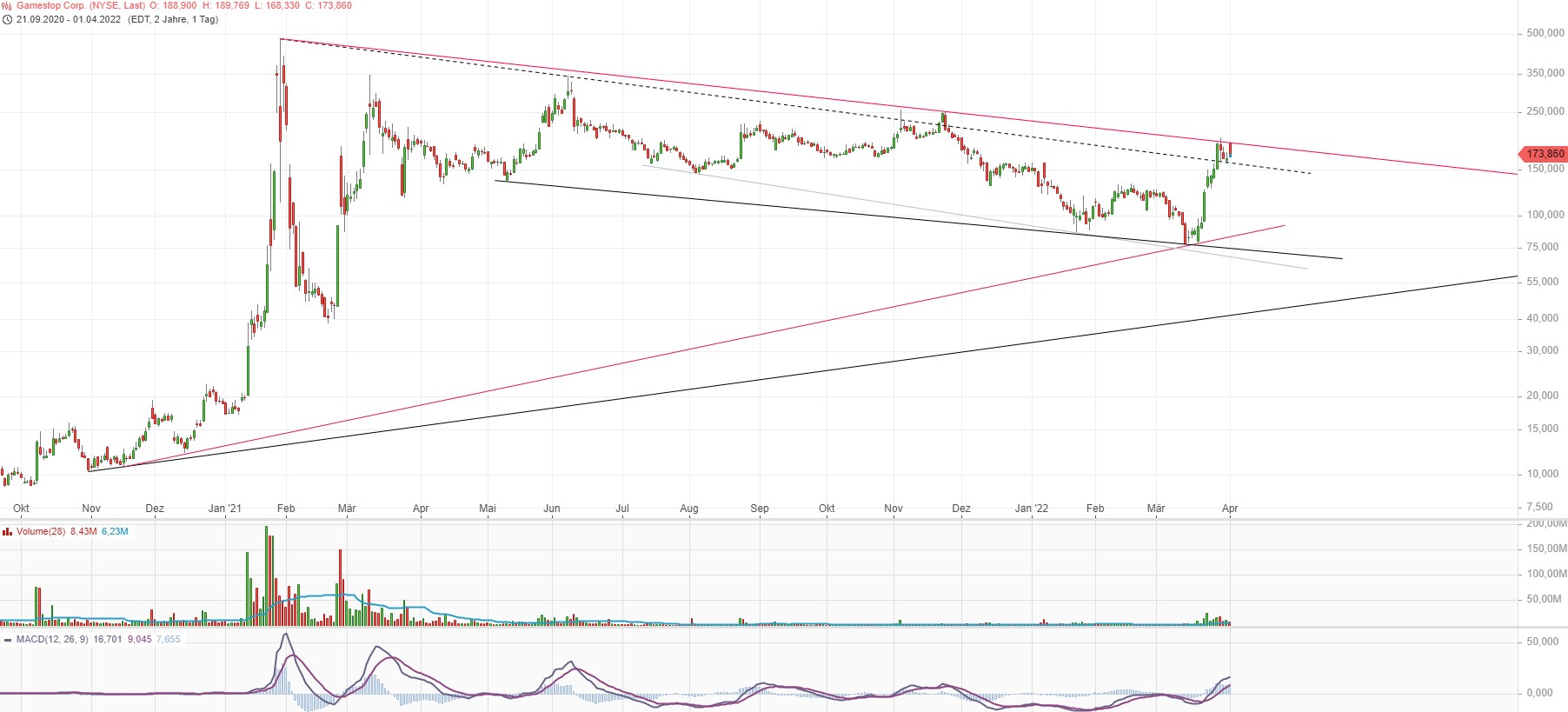Open the Volume(28) indicator settings label
This screenshot has height=712, width=1568.
pos(41,531)
